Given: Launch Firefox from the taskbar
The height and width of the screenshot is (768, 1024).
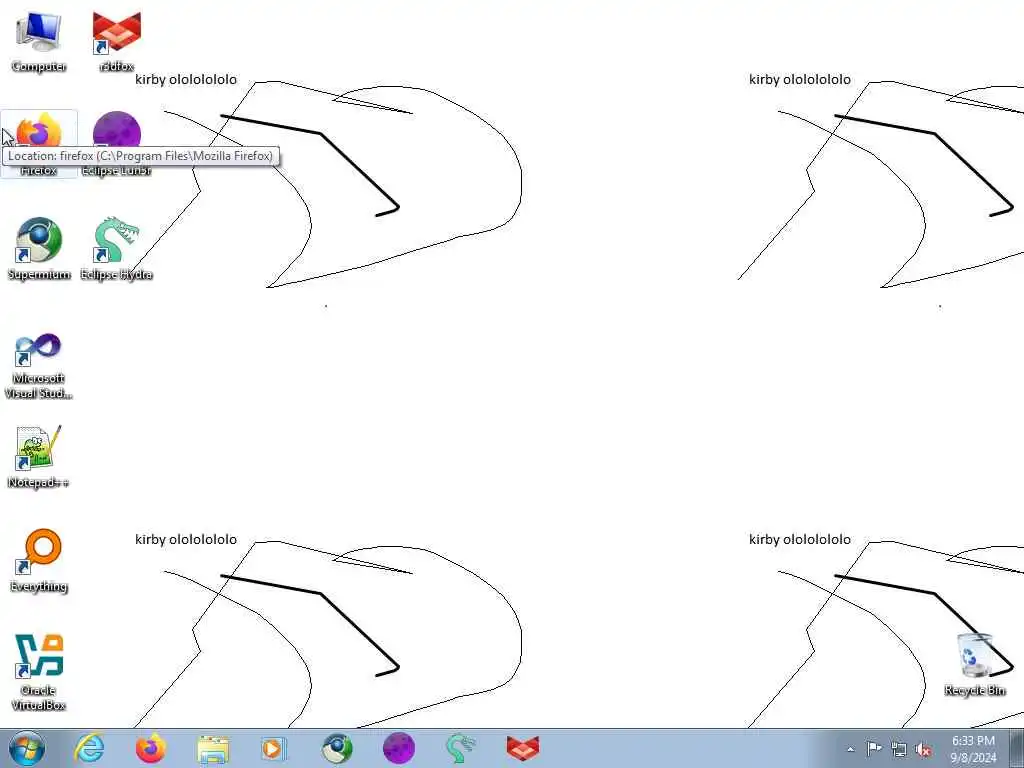Looking at the screenshot, I should coord(151,748).
